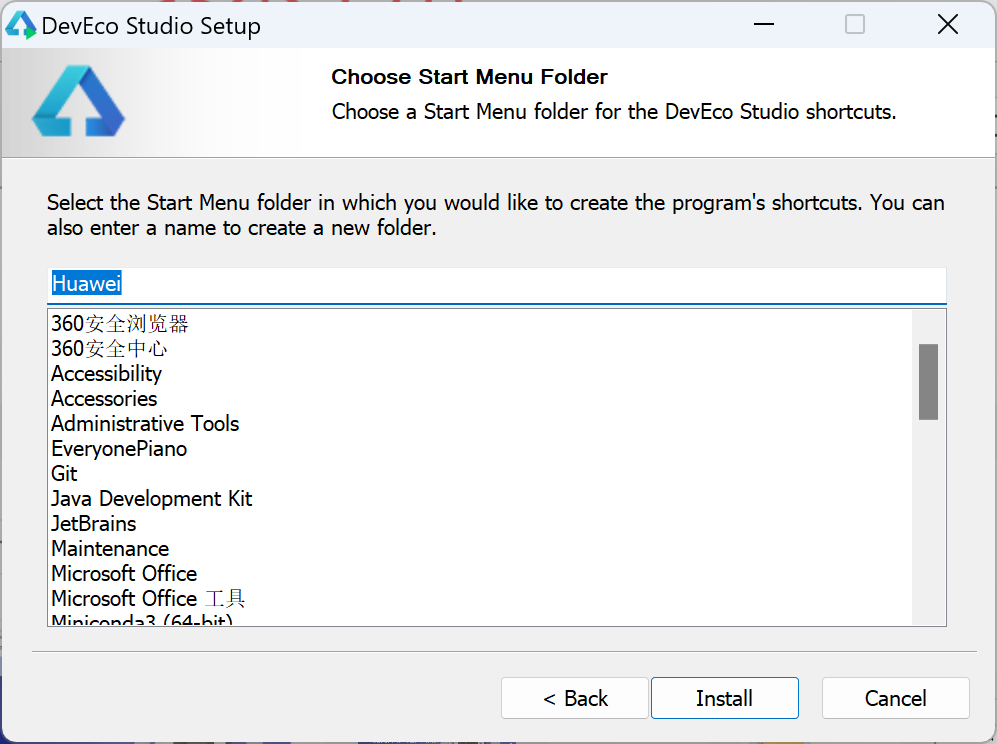Select the Microsoft Office 工具 folder
The height and width of the screenshot is (744, 997).
(148, 599)
